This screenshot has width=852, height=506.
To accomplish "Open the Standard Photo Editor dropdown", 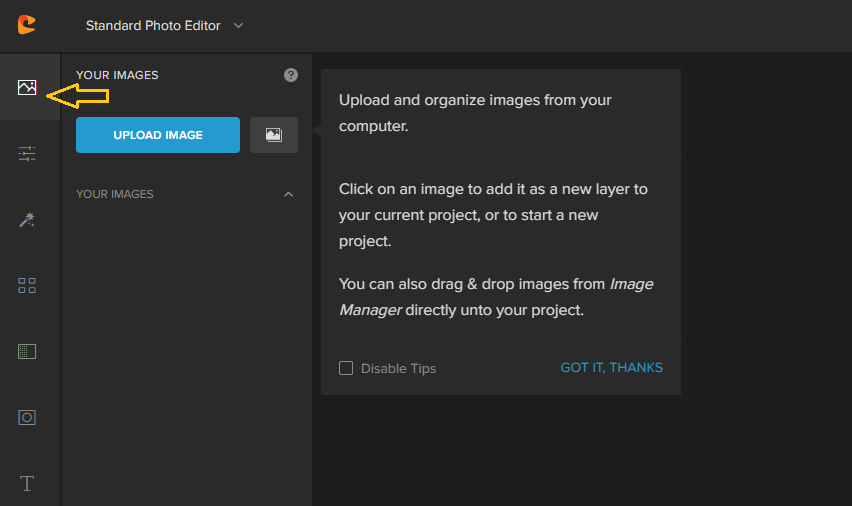I will [x=153, y=25].
